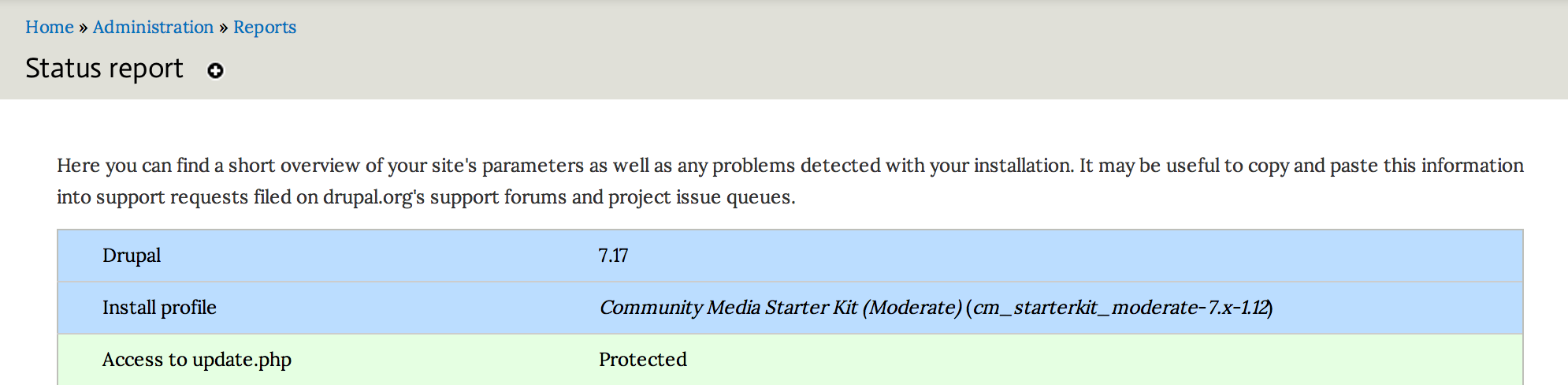This screenshot has width=1568, height=385.
Task: Select the Drupal row label
Action: 132,256
